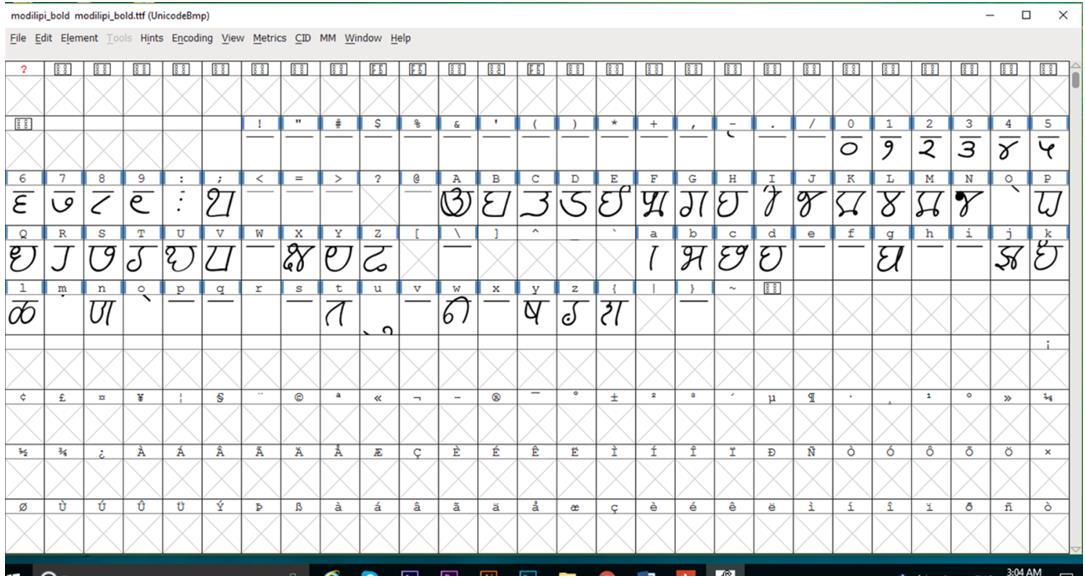Select the uppercase V glyph cell
Screen dimensions: 1085x580
(221, 259)
